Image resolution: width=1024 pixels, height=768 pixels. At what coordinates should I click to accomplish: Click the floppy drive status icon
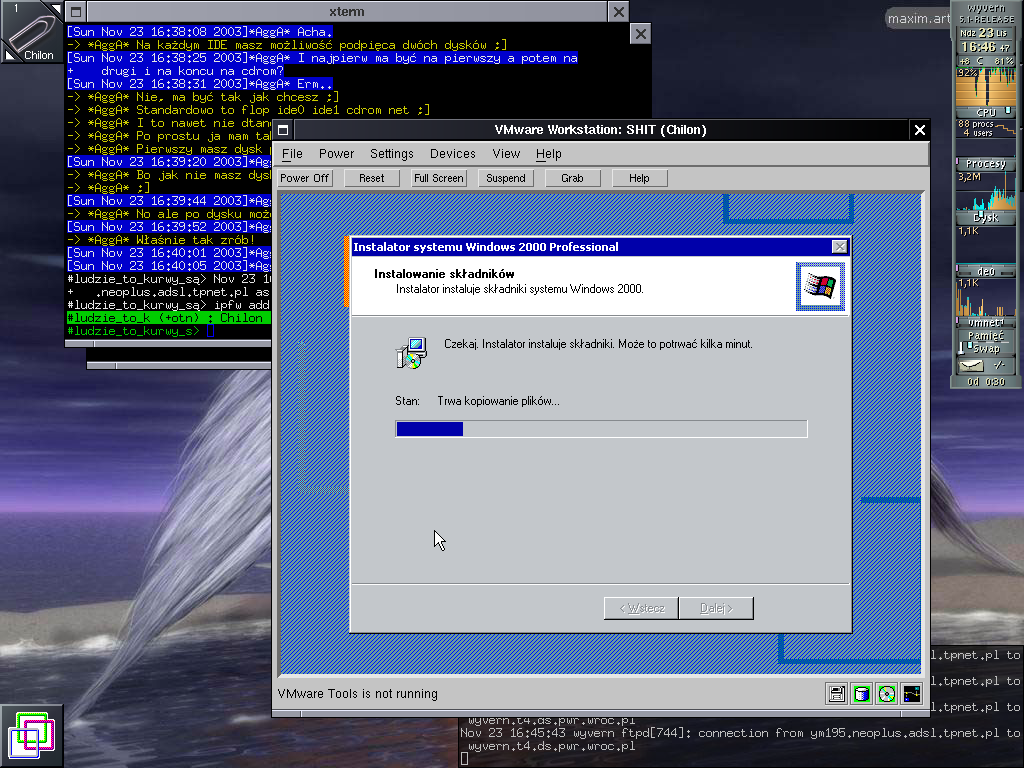[837, 693]
